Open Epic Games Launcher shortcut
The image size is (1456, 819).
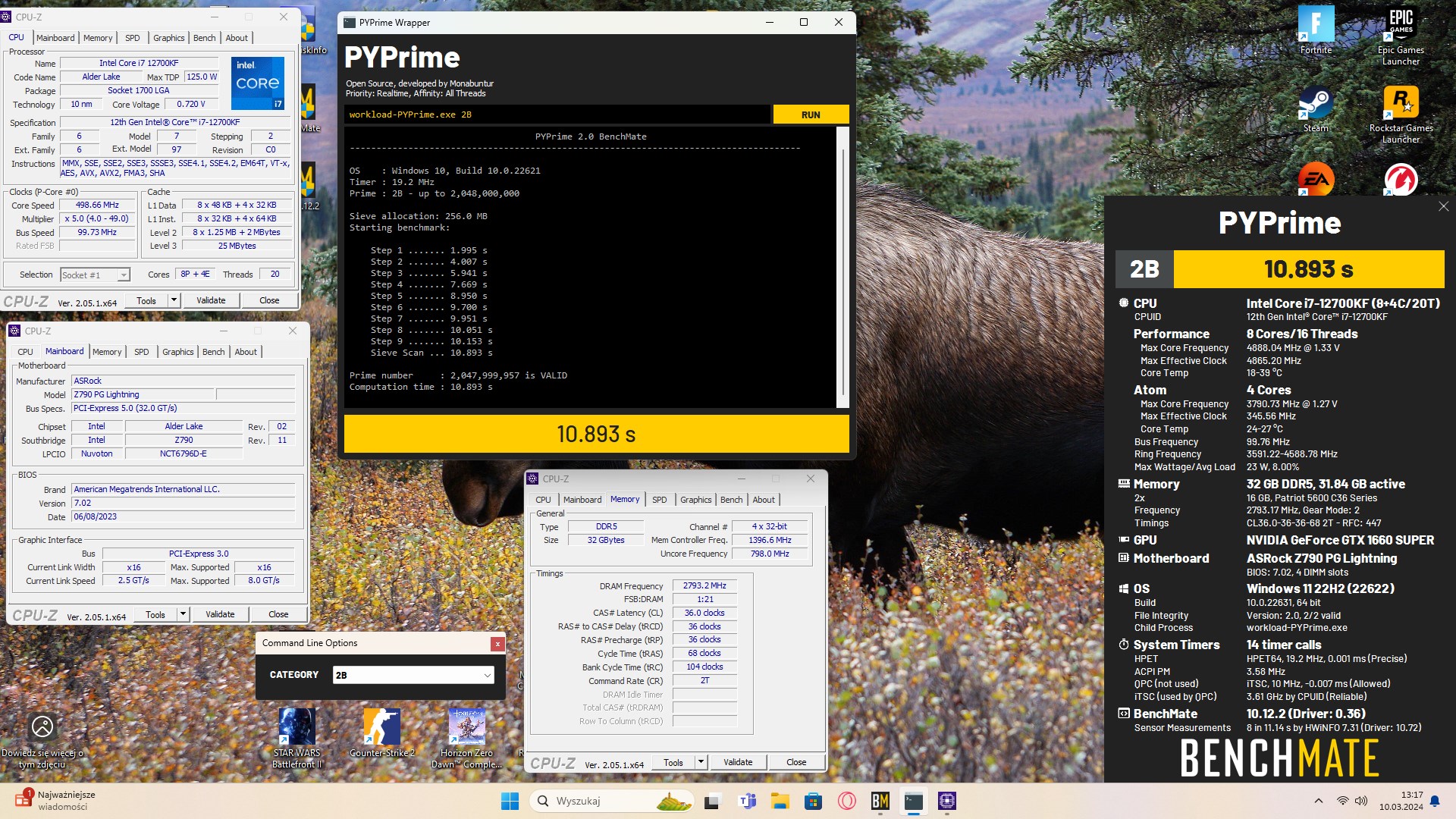(1401, 36)
